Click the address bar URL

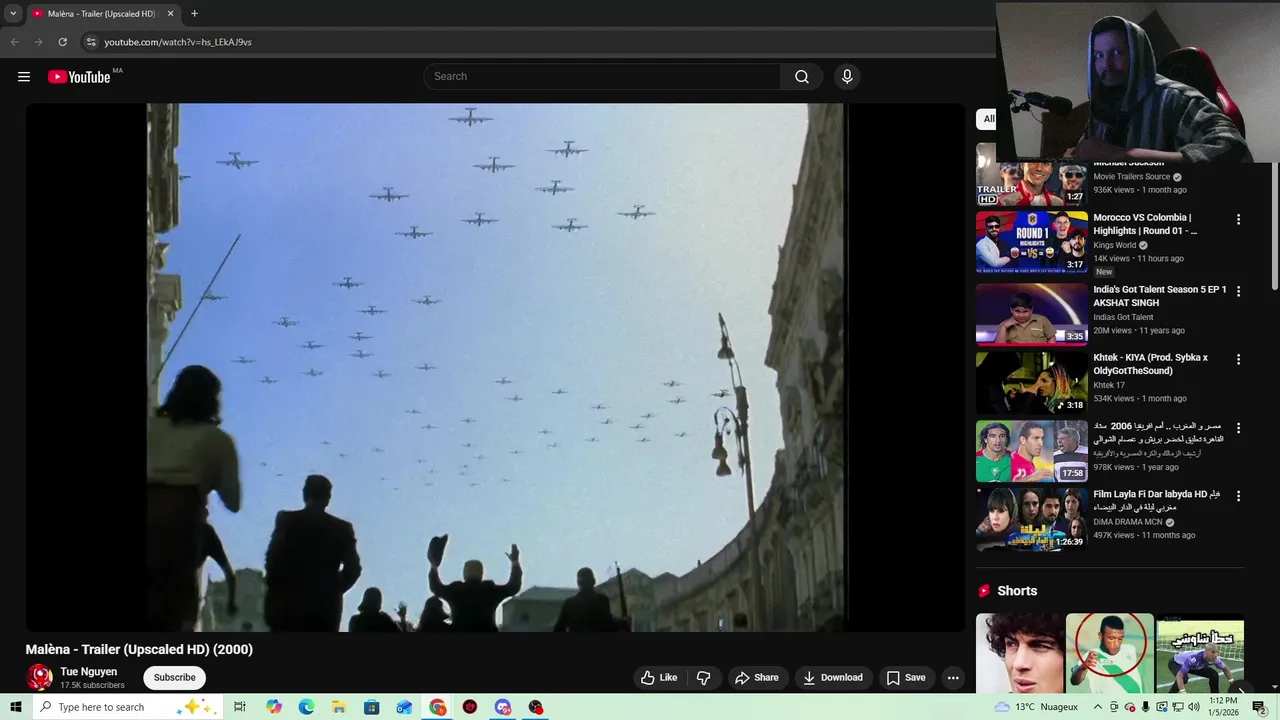coord(178,42)
